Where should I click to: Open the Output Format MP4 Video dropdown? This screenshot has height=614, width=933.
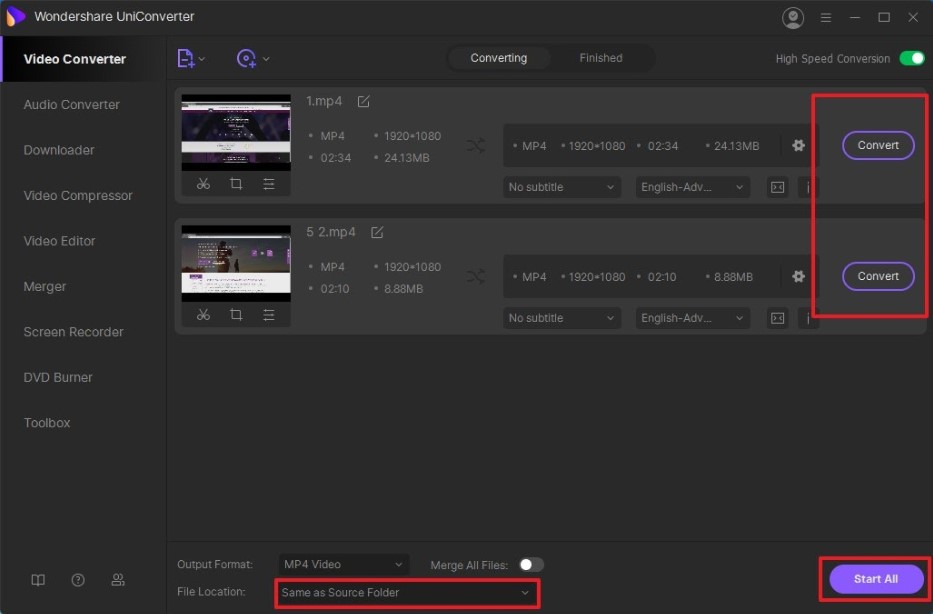coord(343,564)
